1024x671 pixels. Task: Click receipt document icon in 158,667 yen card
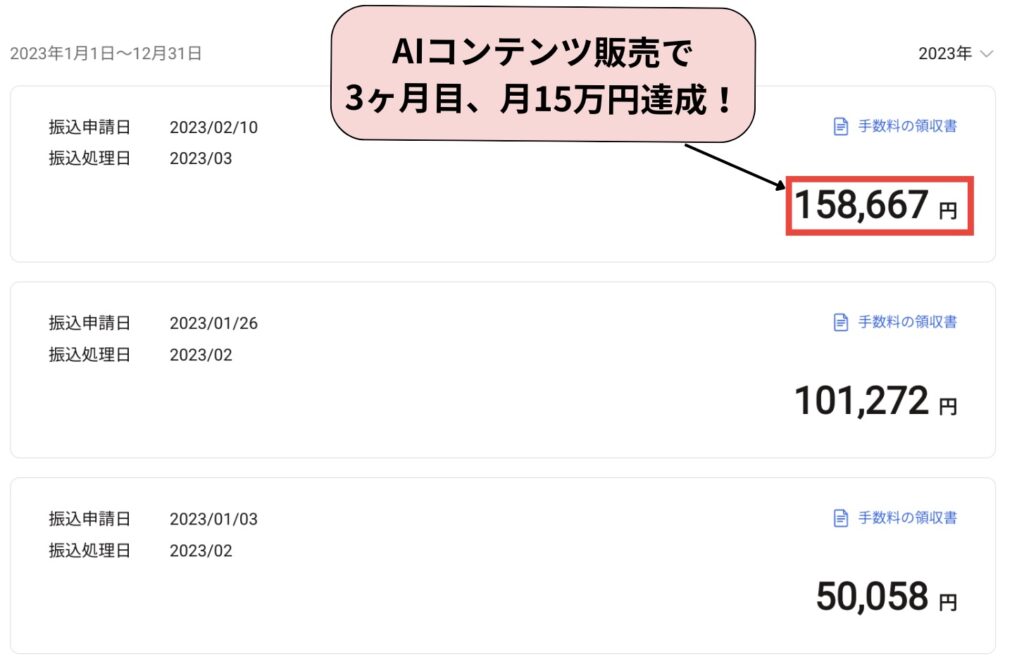(841, 126)
